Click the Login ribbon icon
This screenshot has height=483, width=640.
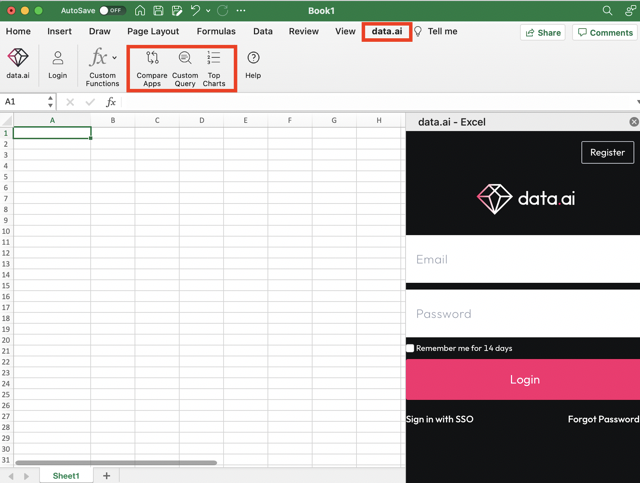point(58,58)
